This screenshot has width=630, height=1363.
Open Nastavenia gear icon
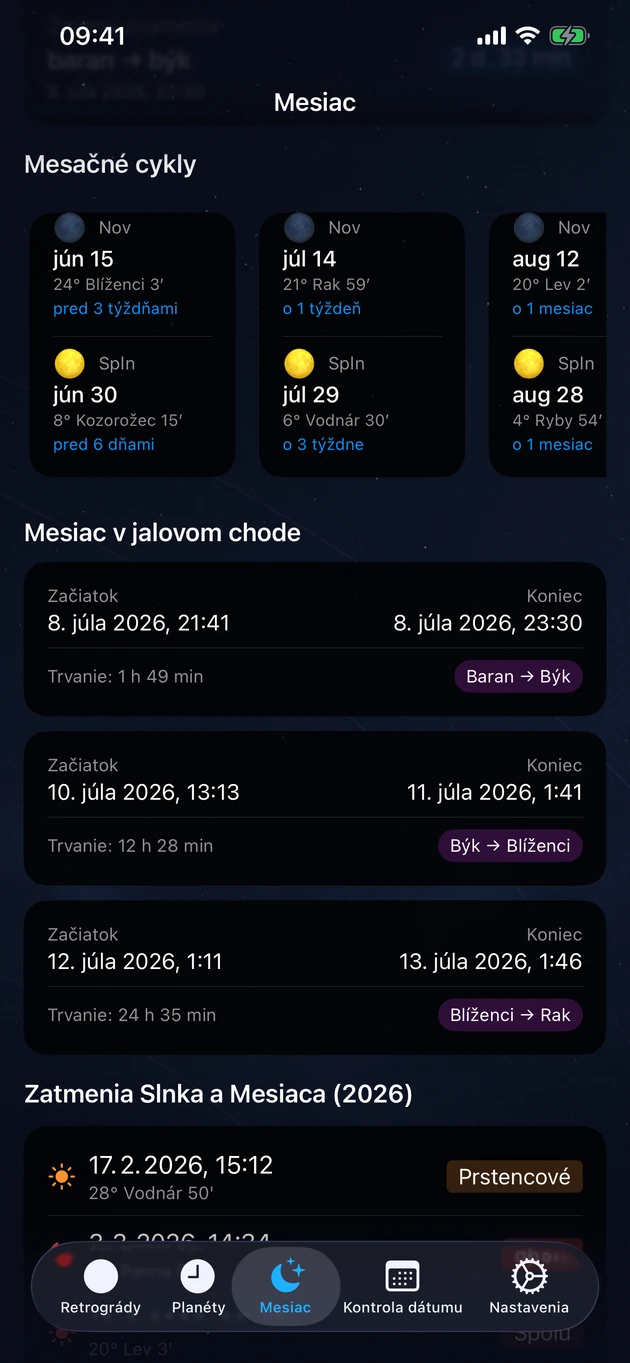pos(529,1287)
